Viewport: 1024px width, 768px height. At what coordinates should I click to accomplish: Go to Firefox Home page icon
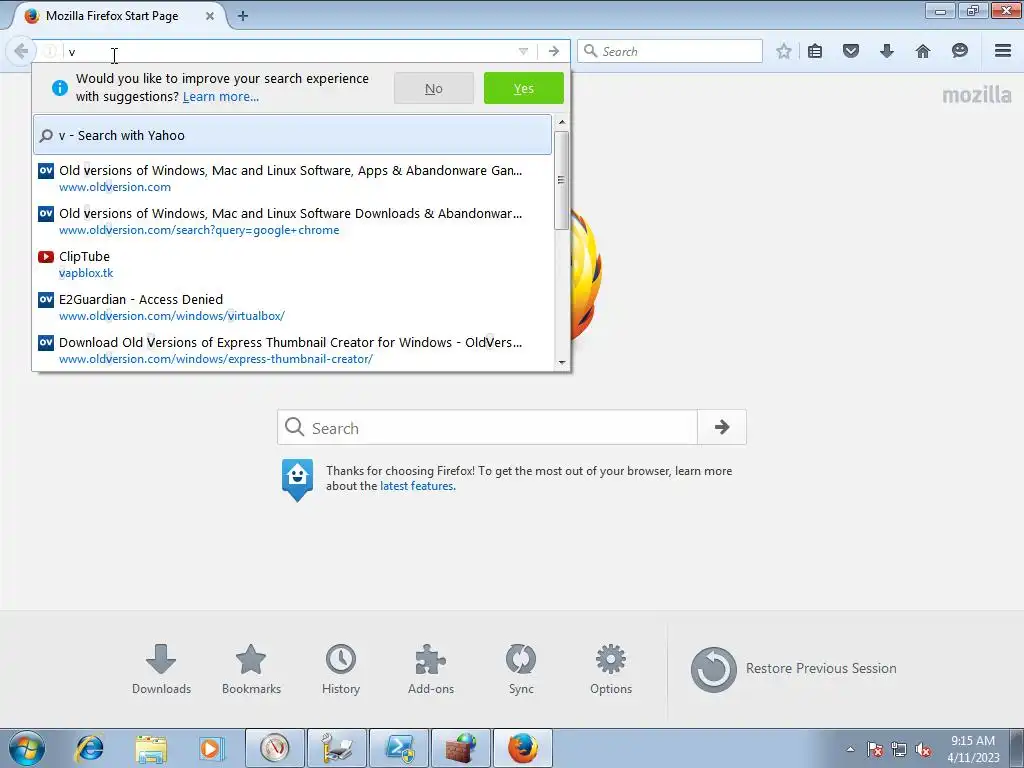click(923, 51)
